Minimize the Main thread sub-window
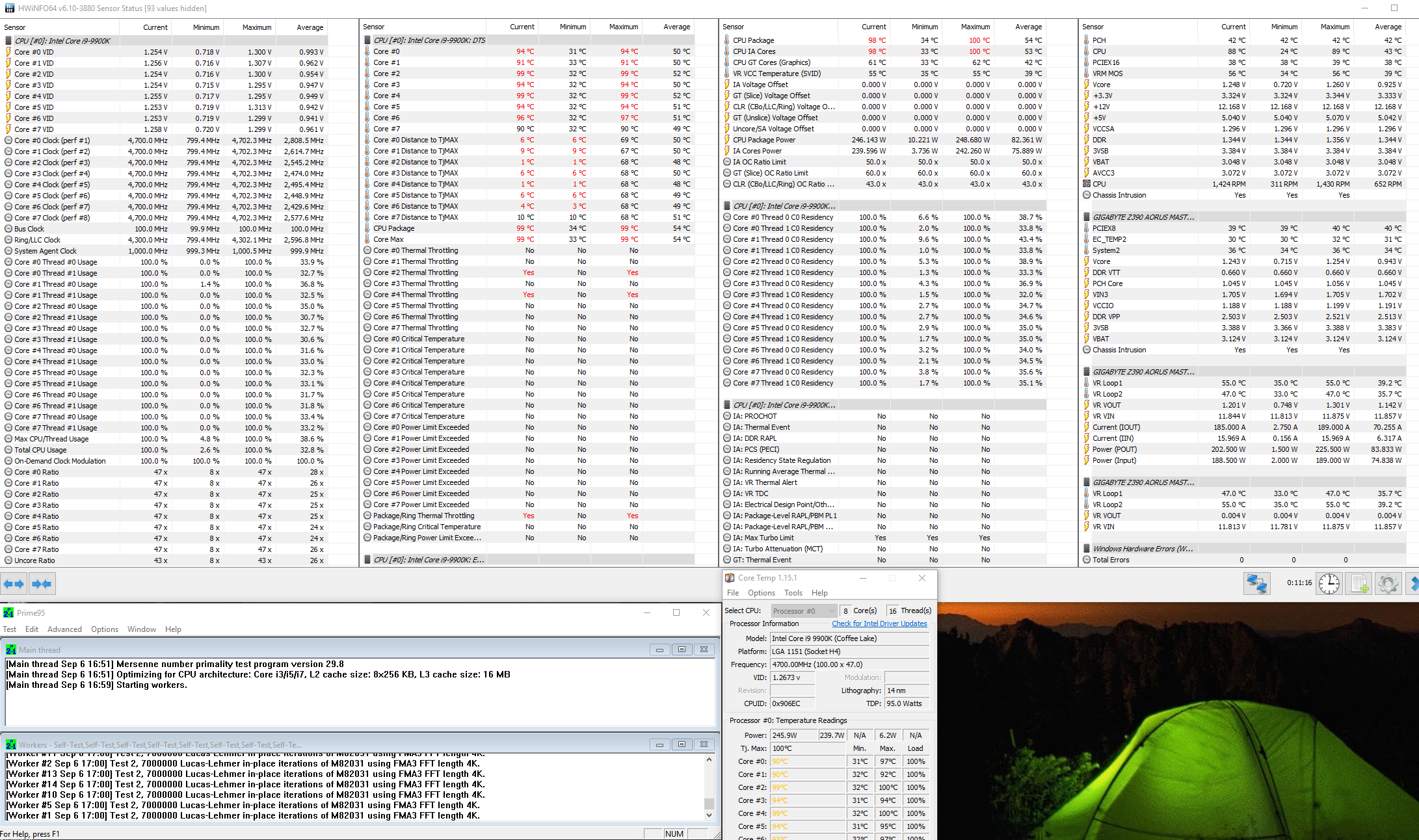Image resolution: width=1419 pixels, height=840 pixels. click(659, 650)
